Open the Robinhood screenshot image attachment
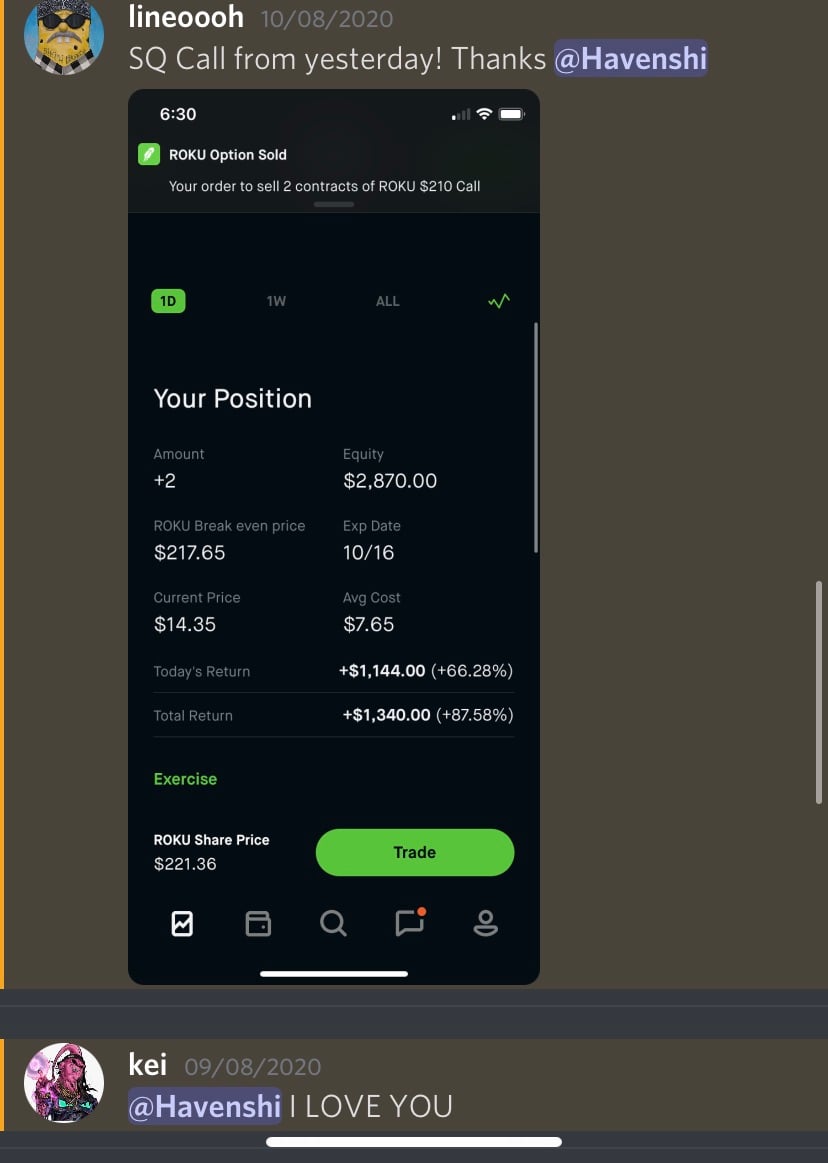 (334, 537)
